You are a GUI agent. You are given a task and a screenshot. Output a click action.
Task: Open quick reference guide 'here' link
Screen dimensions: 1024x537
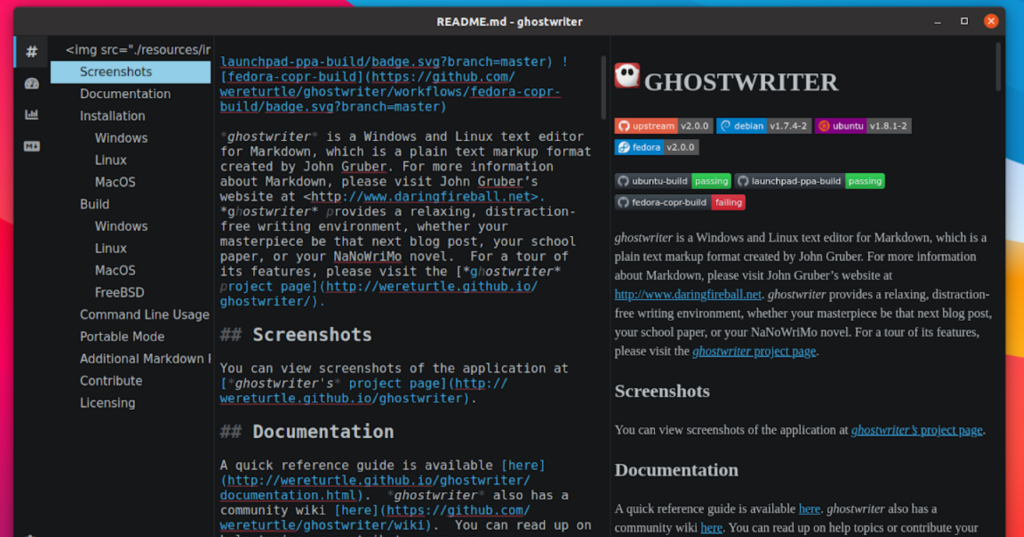point(809,509)
